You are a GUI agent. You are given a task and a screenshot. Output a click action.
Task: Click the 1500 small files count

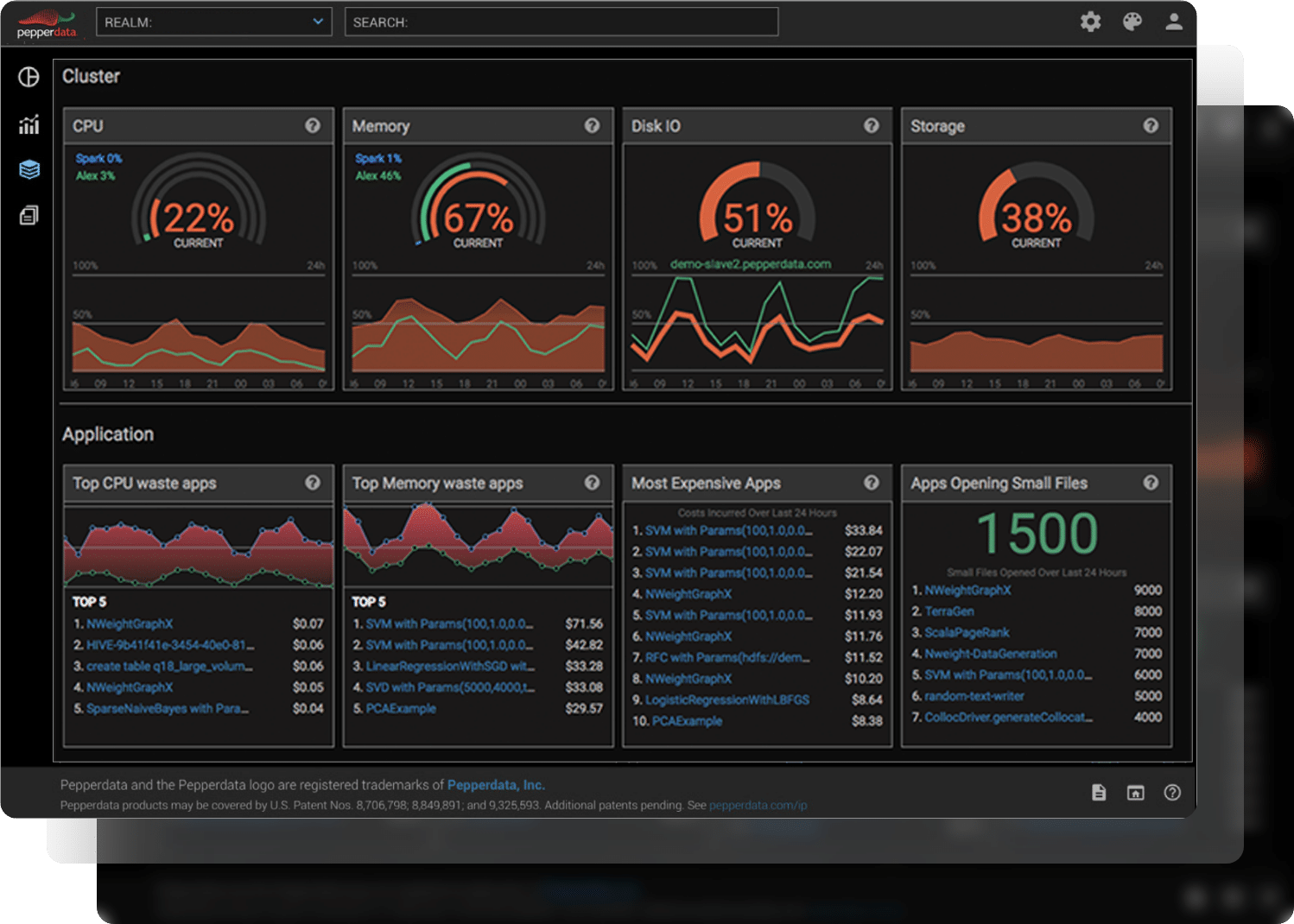pos(1037,533)
